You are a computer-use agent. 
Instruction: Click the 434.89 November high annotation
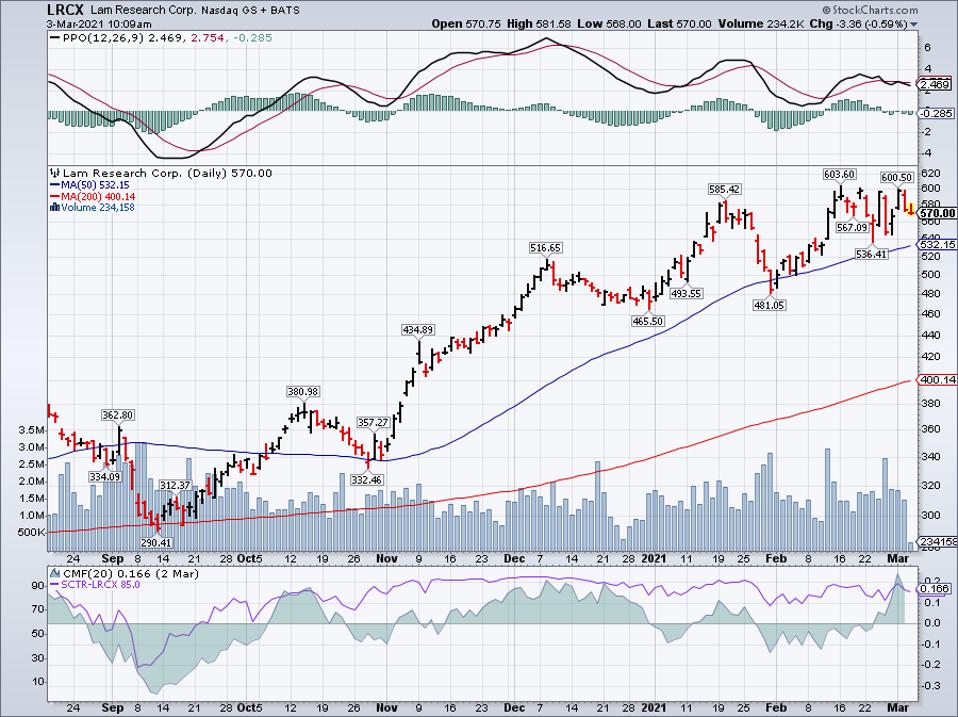(418, 330)
